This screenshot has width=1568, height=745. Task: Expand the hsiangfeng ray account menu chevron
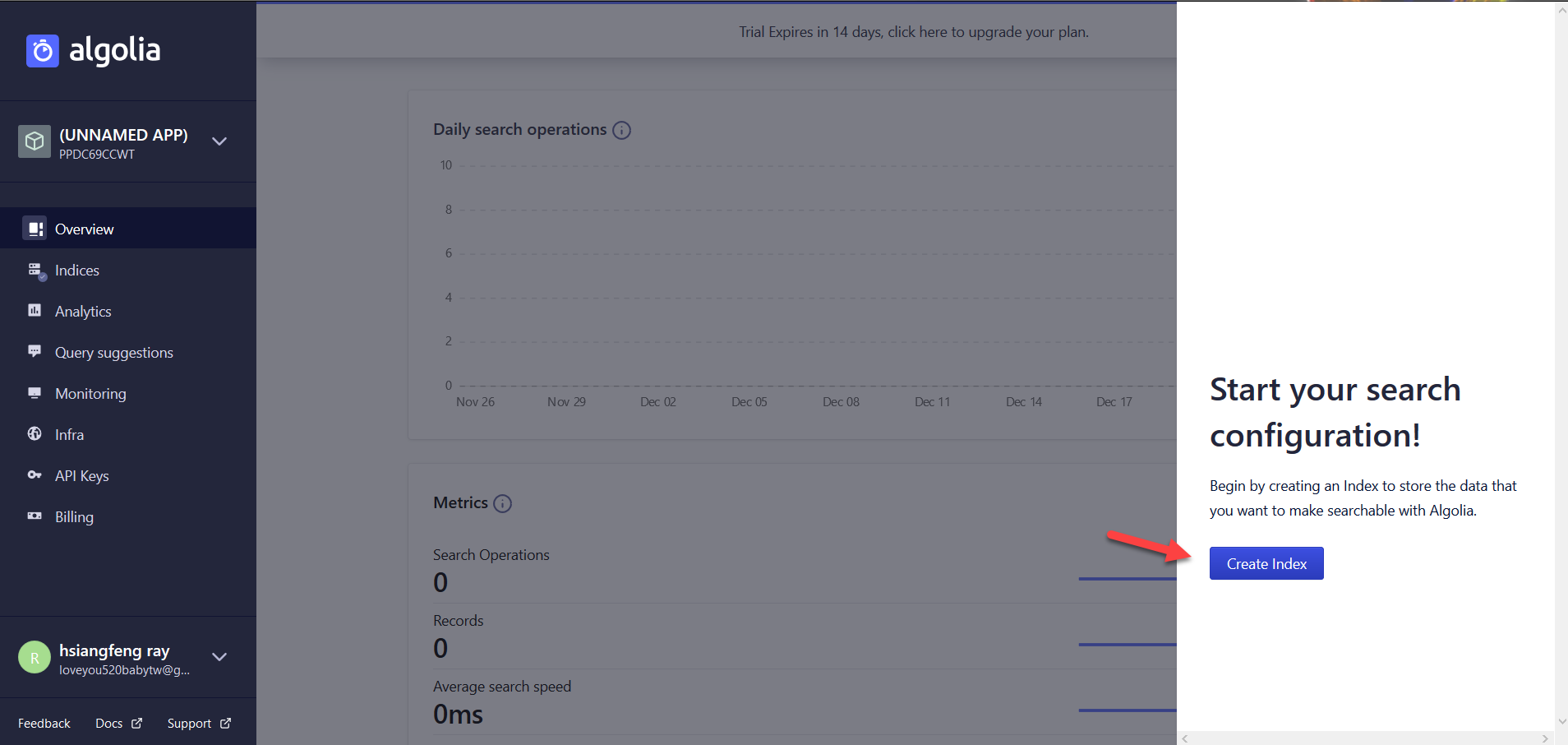[219, 657]
